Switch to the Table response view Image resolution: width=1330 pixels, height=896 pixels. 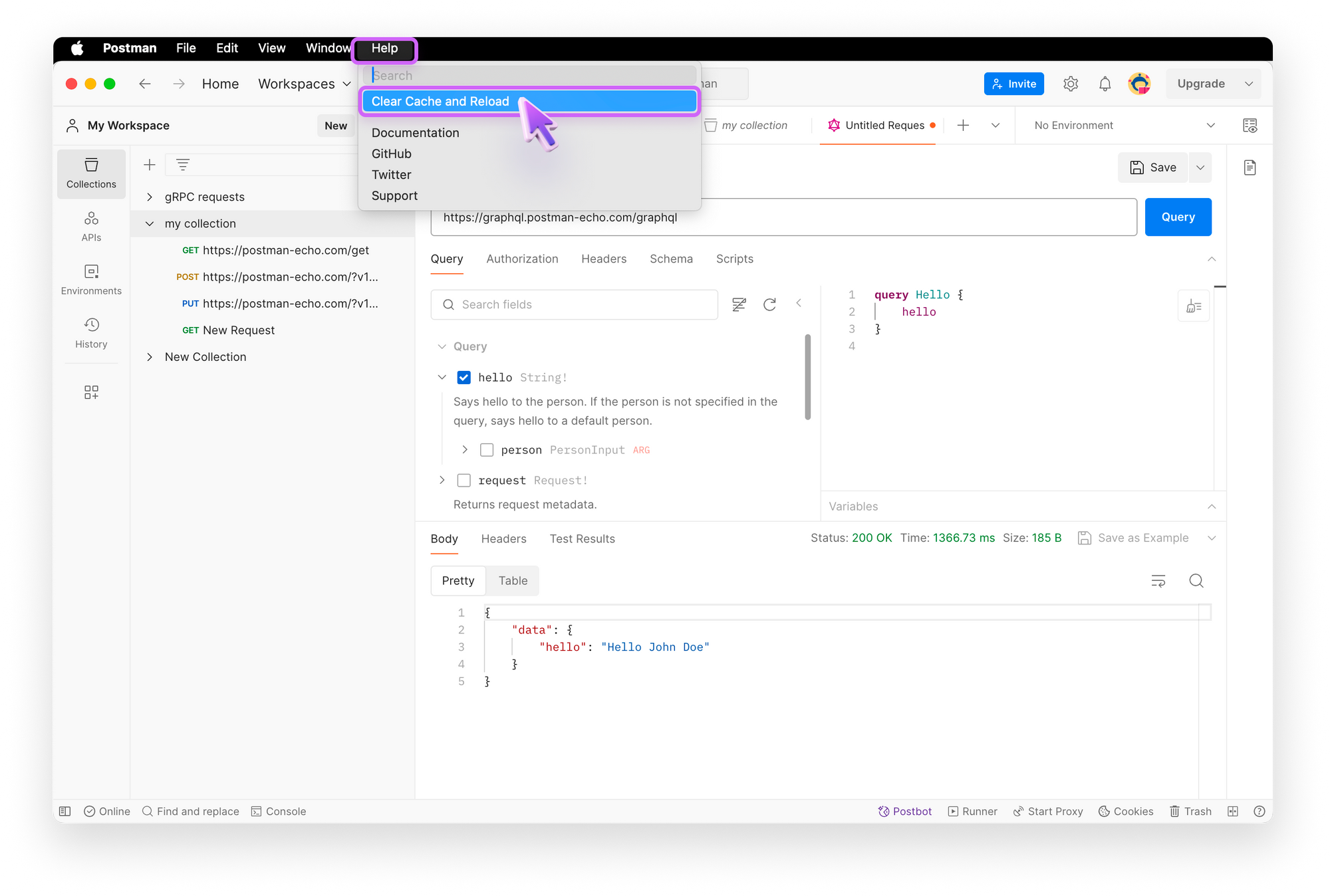(x=513, y=580)
